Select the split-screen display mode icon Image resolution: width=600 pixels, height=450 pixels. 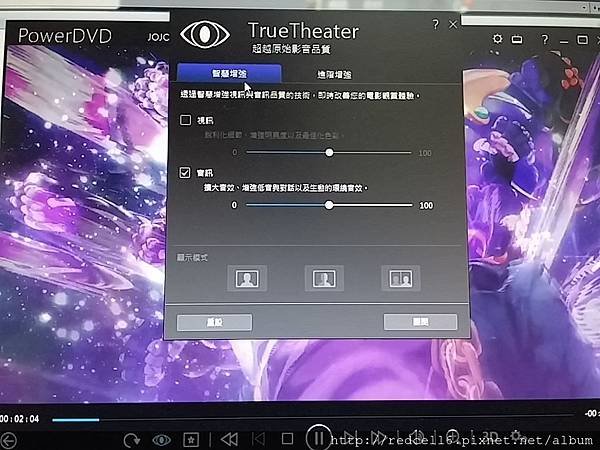pos(324,278)
